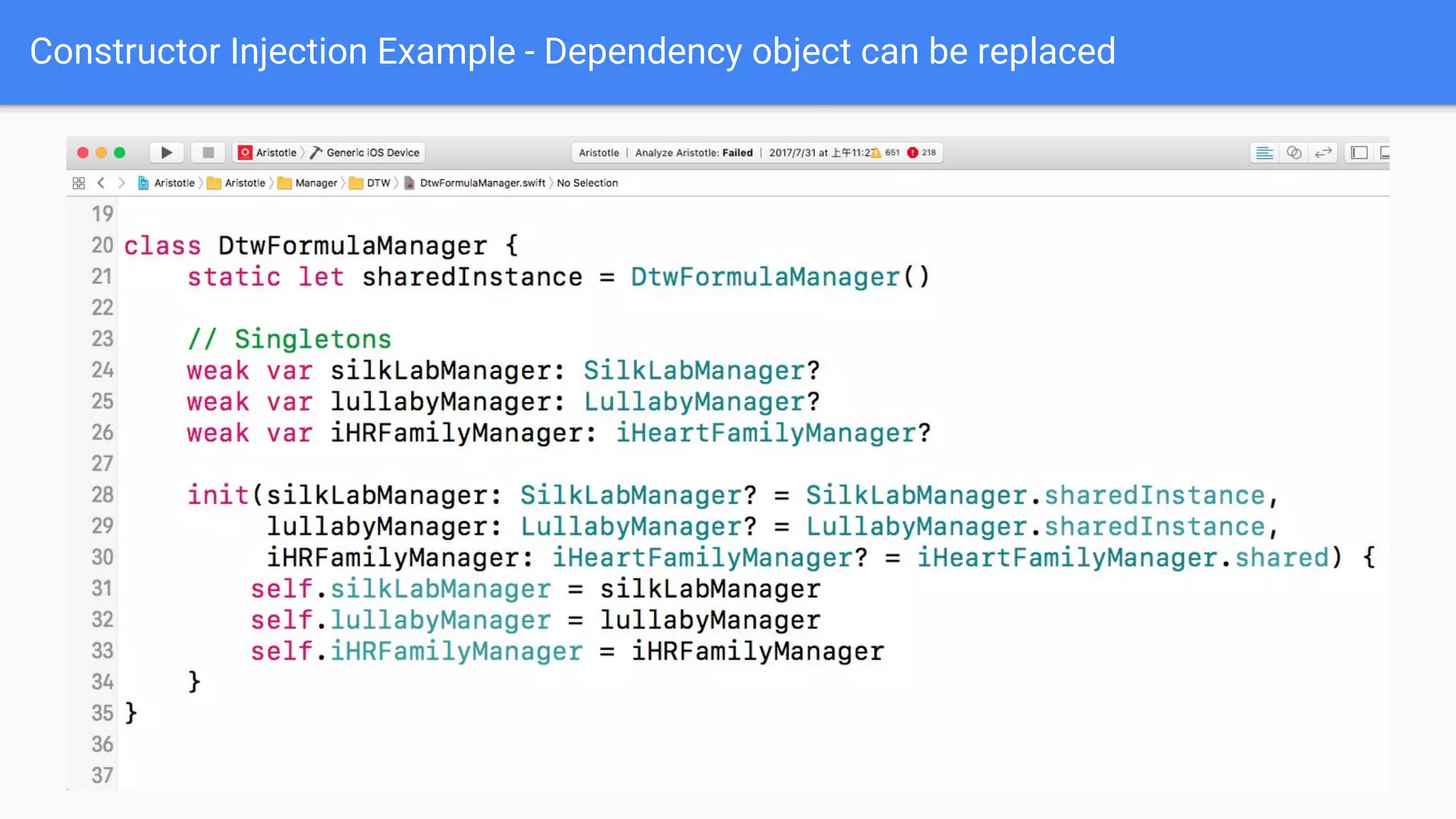Select the standard editor icon
The height and width of the screenshot is (819, 1456).
pyautogui.click(x=1264, y=152)
